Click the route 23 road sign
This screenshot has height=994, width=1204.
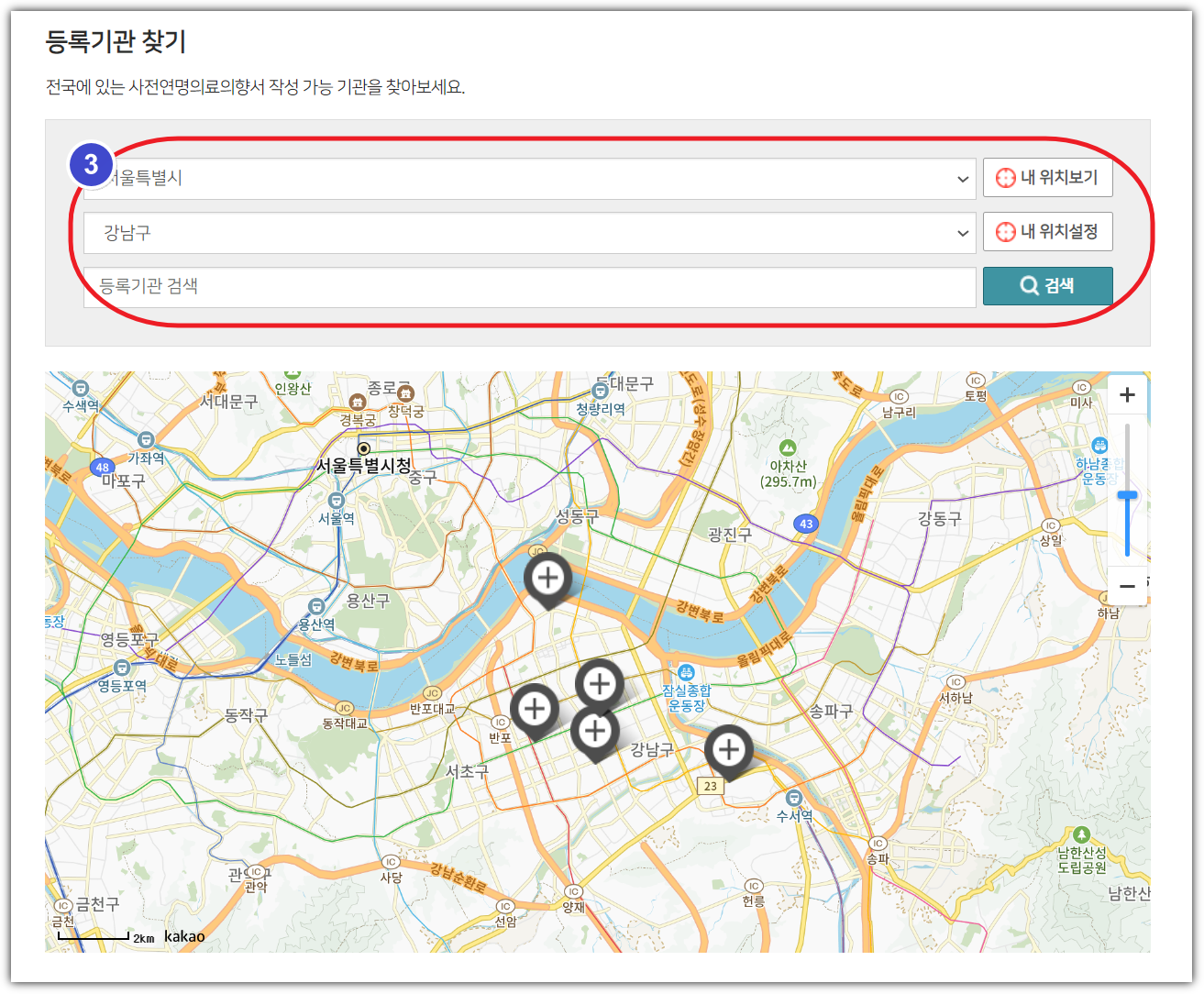point(711,786)
